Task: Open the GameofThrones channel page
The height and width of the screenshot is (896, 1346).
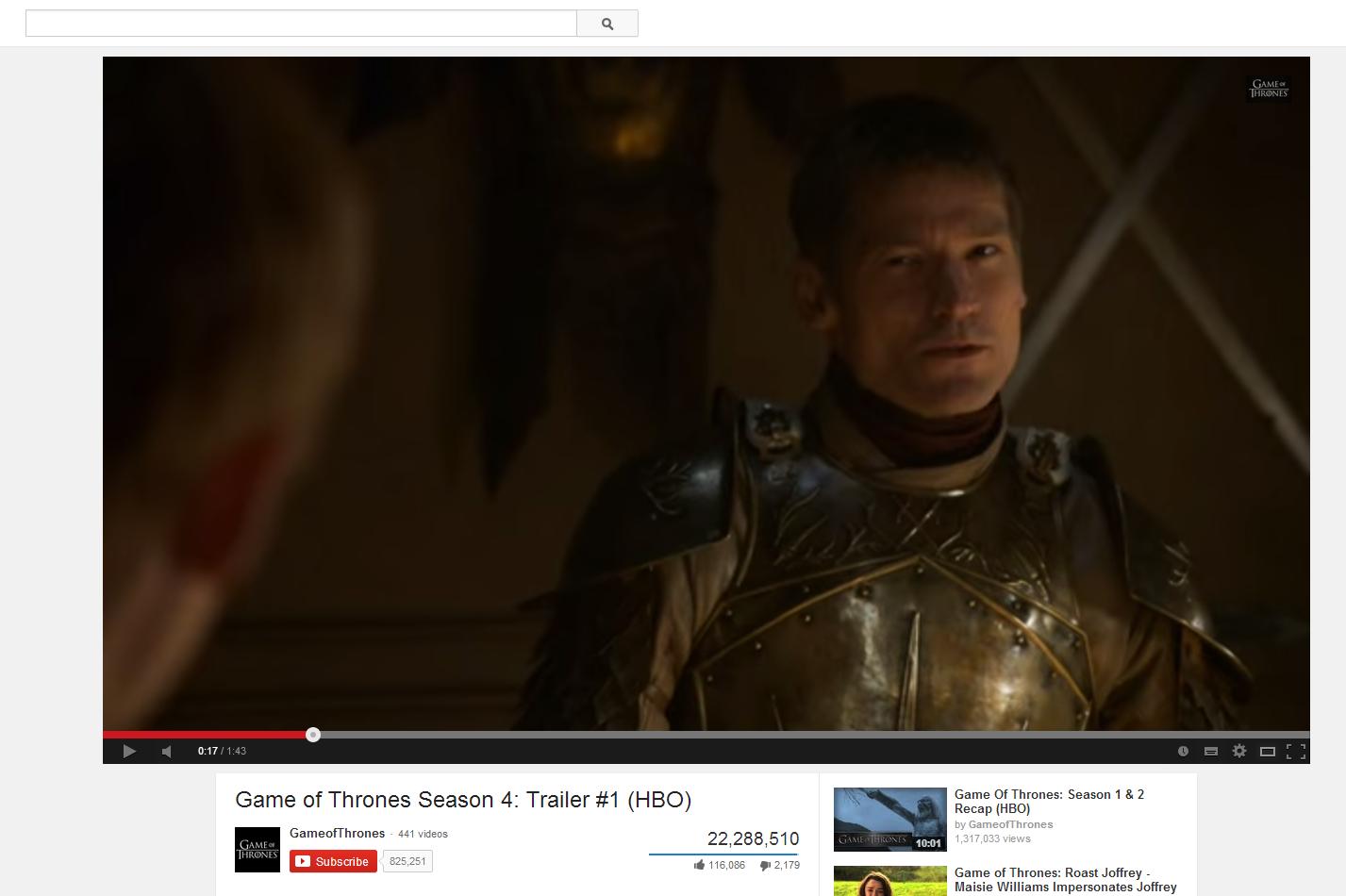Action: coord(336,833)
